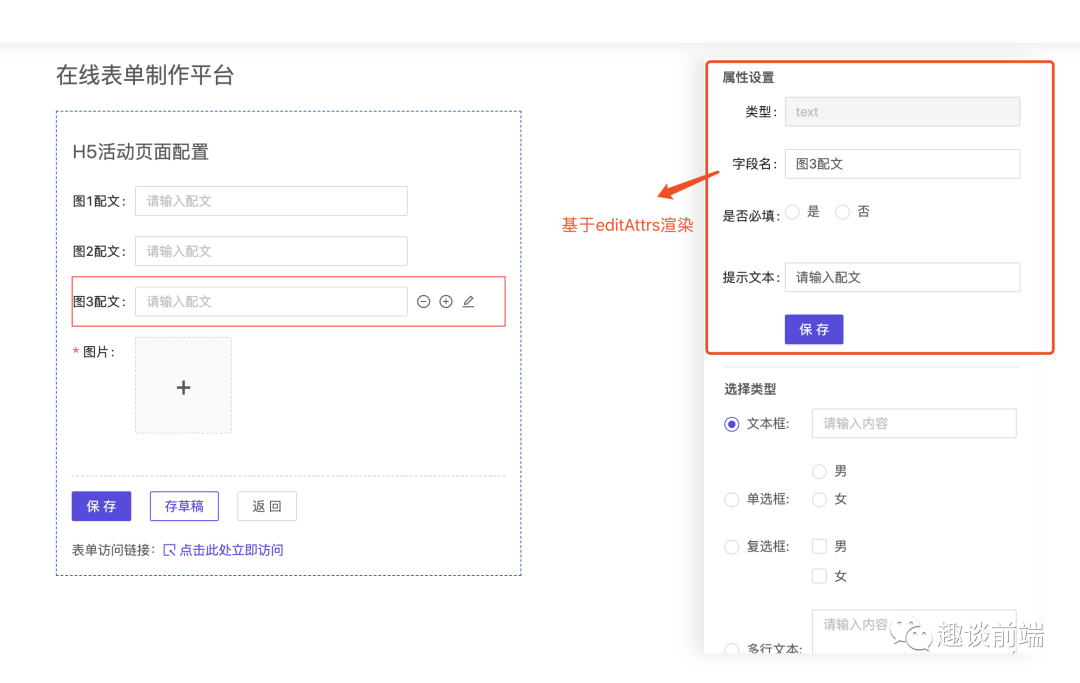
Task: Edit the 字段名 input field
Action: (x=902, y=164)
